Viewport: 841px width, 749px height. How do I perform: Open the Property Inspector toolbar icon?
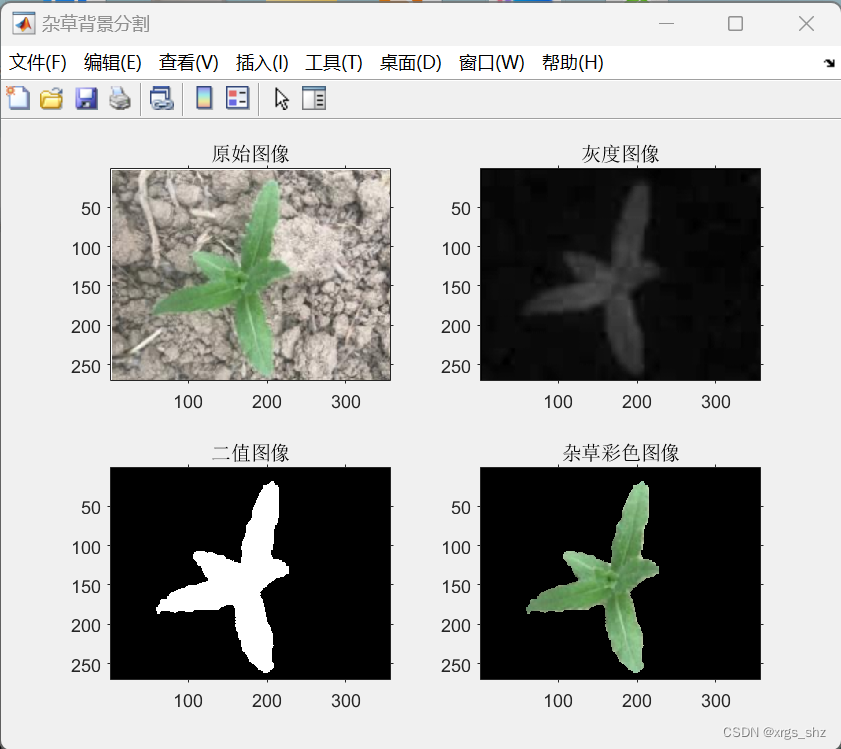(314, 98)
